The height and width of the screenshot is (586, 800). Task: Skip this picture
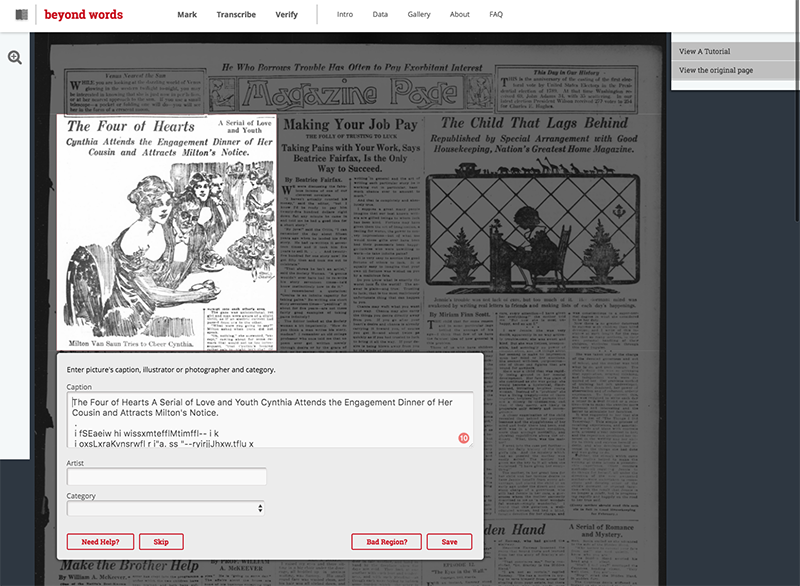pos(161,542)
